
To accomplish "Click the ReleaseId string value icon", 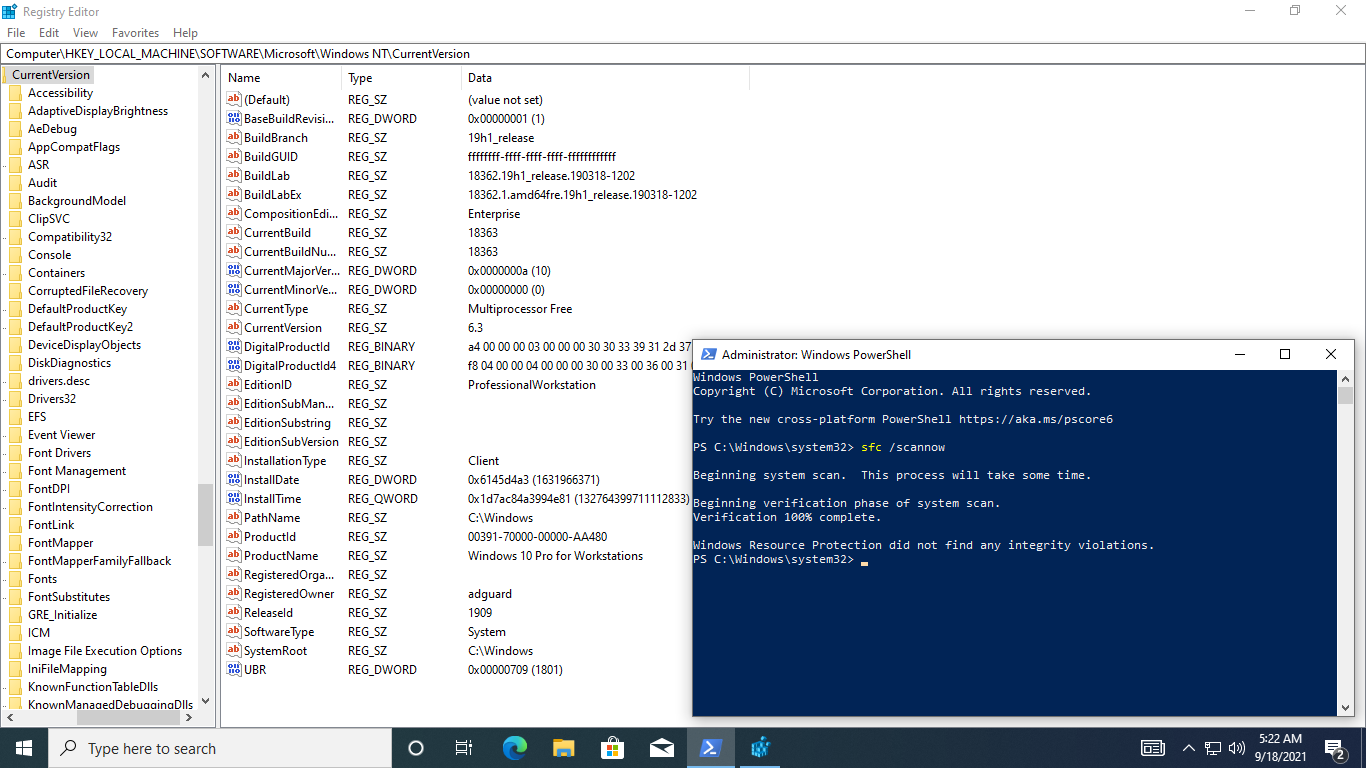I will click(x=234, y=613).
